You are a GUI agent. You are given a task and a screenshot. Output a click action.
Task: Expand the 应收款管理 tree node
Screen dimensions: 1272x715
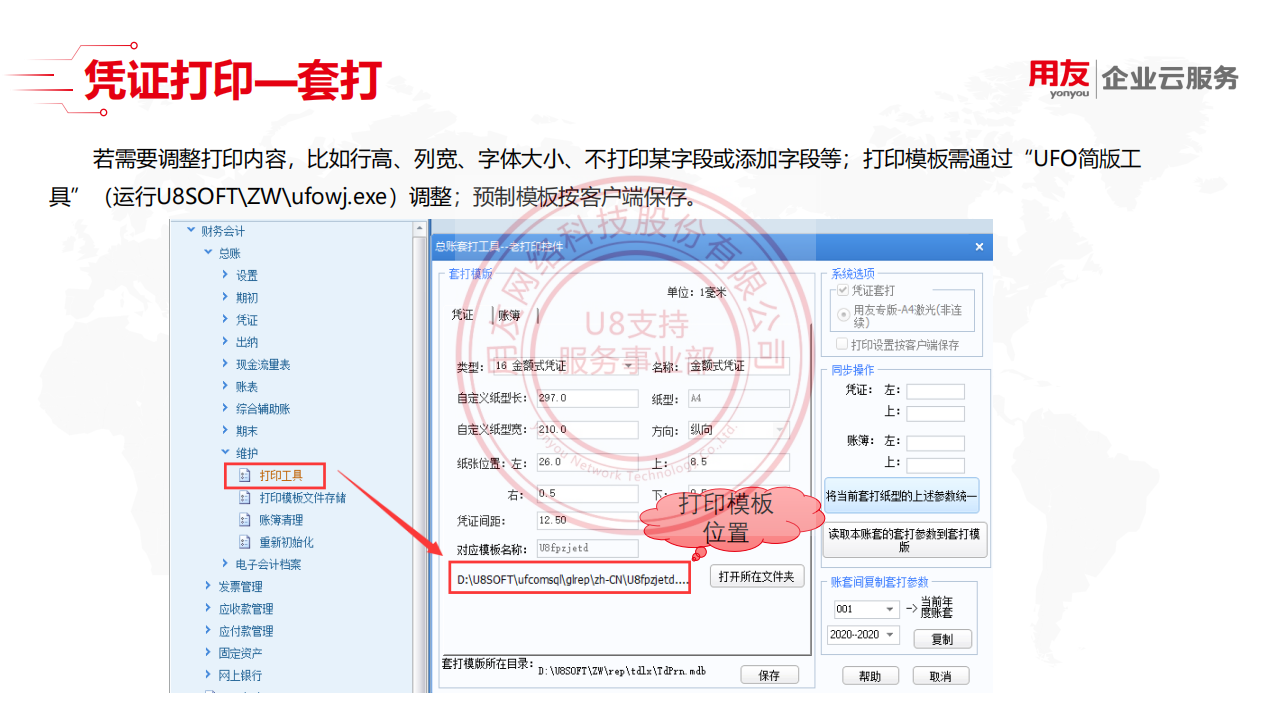coord(208,608)
